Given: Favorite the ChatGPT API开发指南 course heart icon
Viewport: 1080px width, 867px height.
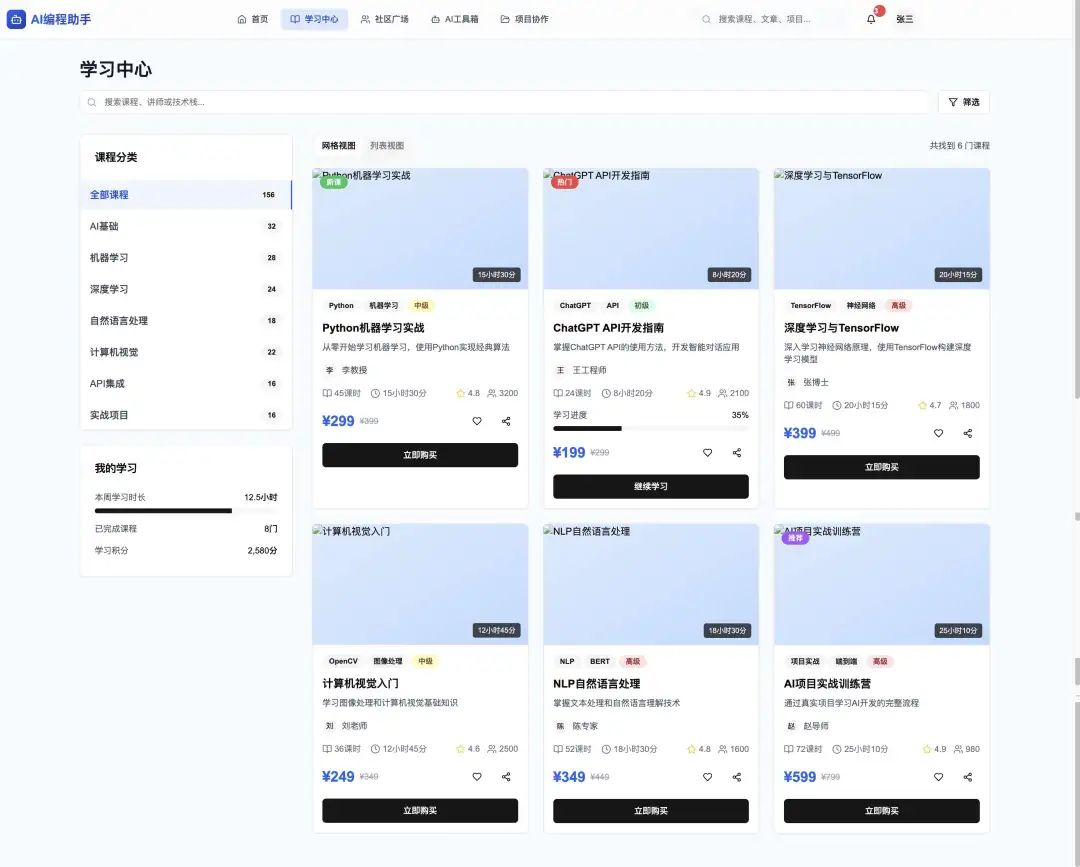Looking at the screenshot, I should tap(707, 452).
